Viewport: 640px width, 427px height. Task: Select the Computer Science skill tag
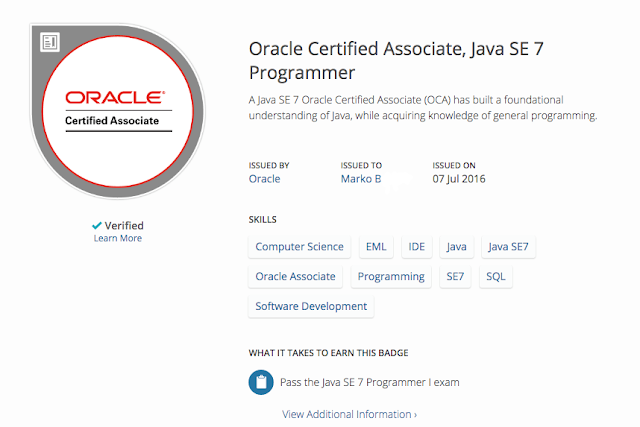tap(299, 247)
